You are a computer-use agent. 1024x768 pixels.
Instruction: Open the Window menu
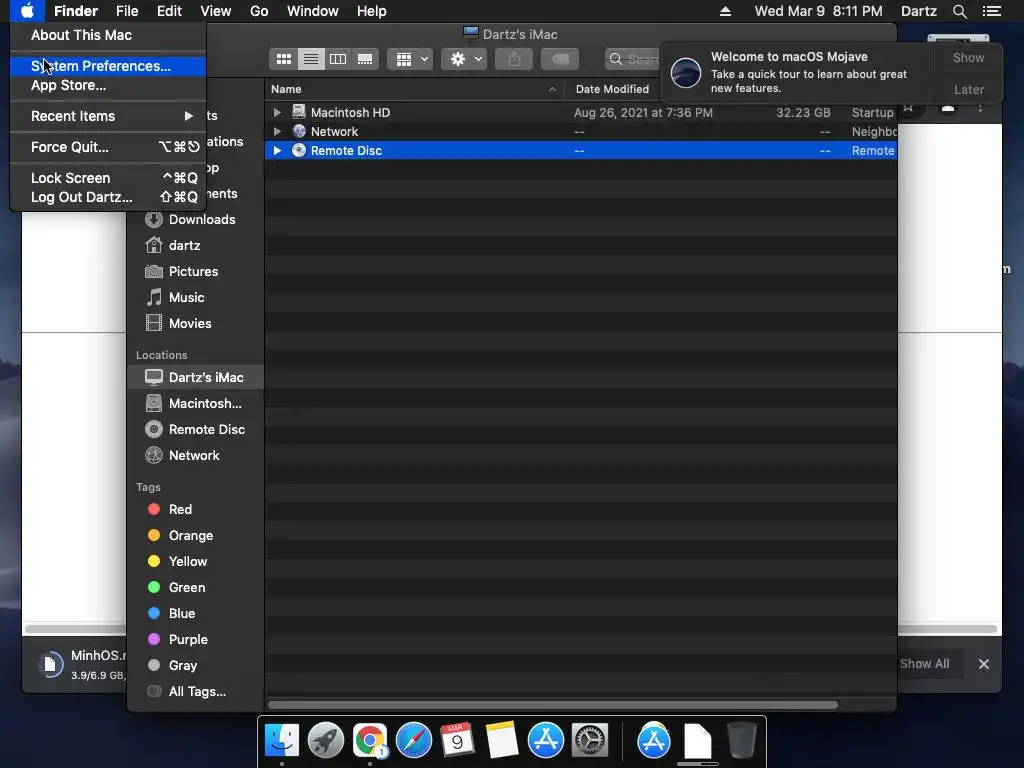[x=313, y=11]
